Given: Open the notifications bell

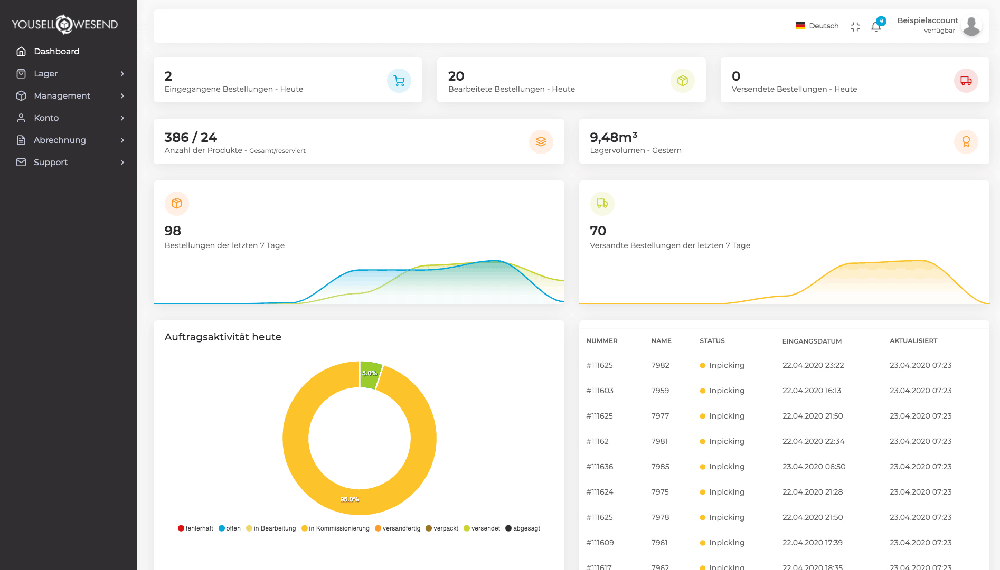Looking at the screenshot, I should tap(876, 26).
